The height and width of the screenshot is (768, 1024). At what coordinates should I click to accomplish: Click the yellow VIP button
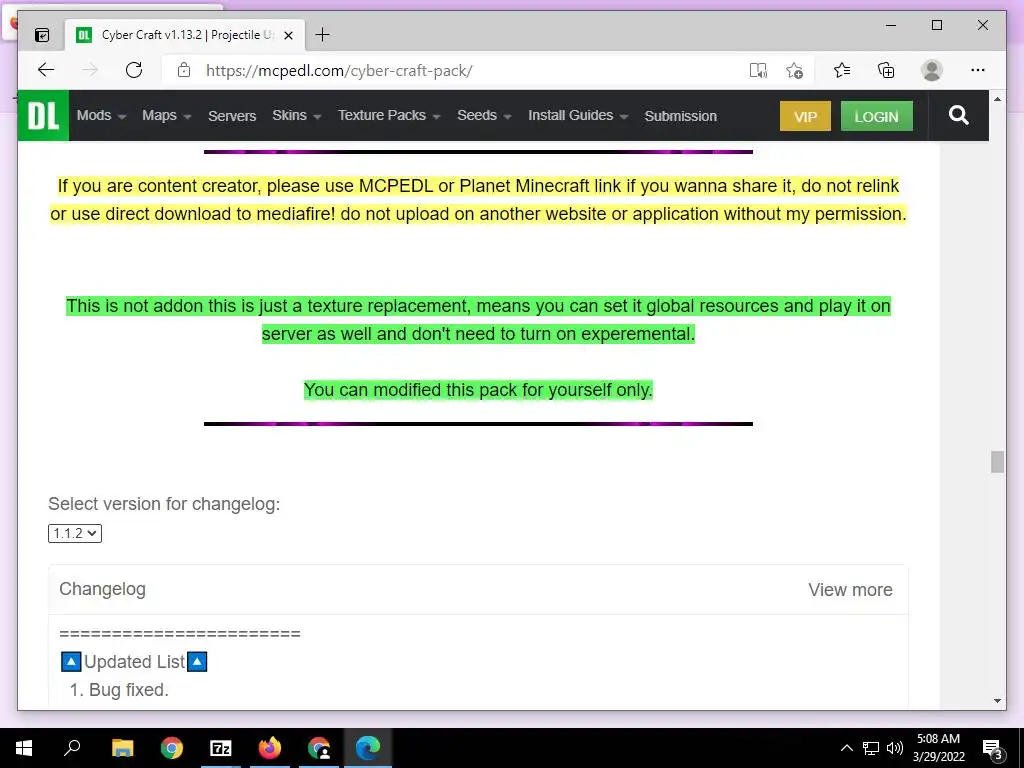coord(805,116)
